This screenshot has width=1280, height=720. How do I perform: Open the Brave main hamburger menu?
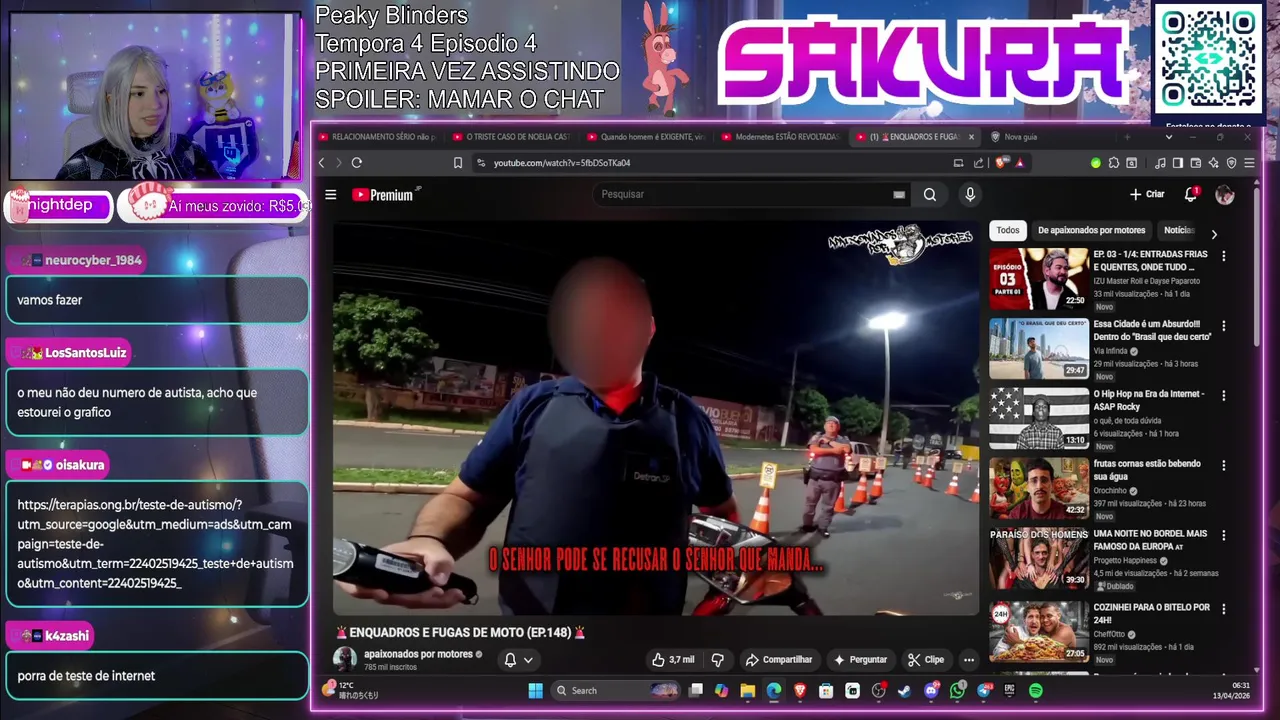pos(1250,163)
